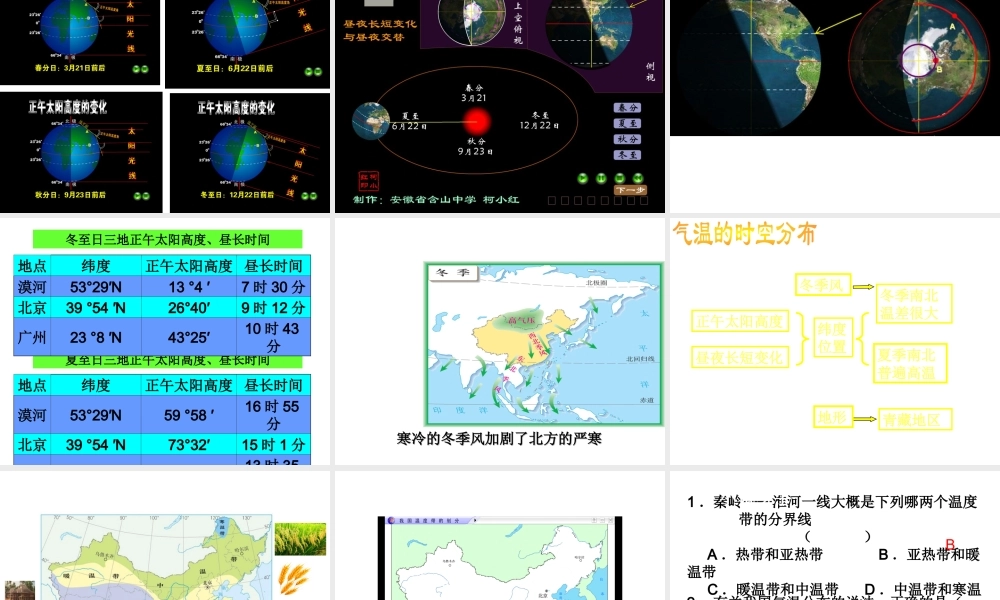Click the green play button in the orbit animation
Screen dimensions: 1000x600
point(582,179)
